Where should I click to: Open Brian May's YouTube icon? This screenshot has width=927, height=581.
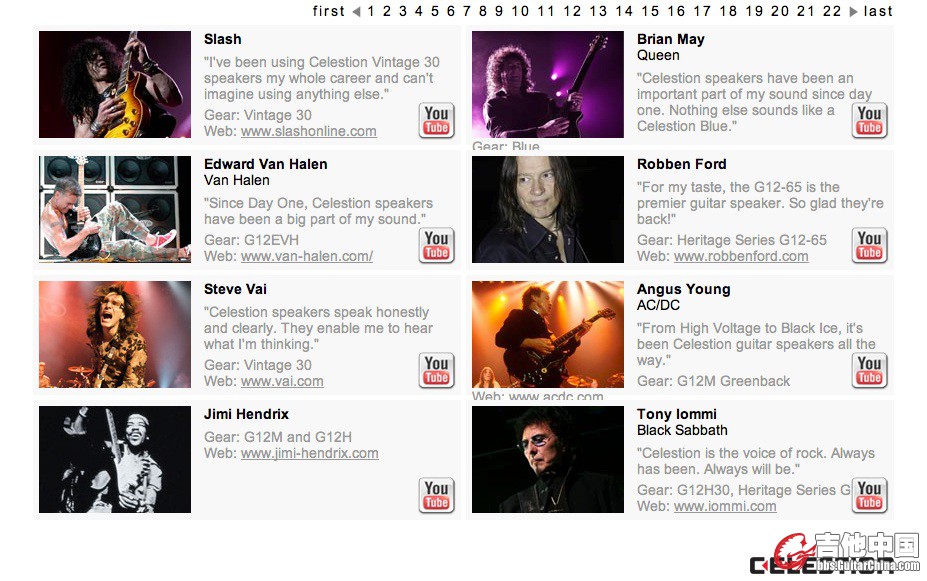pos(869,121)
